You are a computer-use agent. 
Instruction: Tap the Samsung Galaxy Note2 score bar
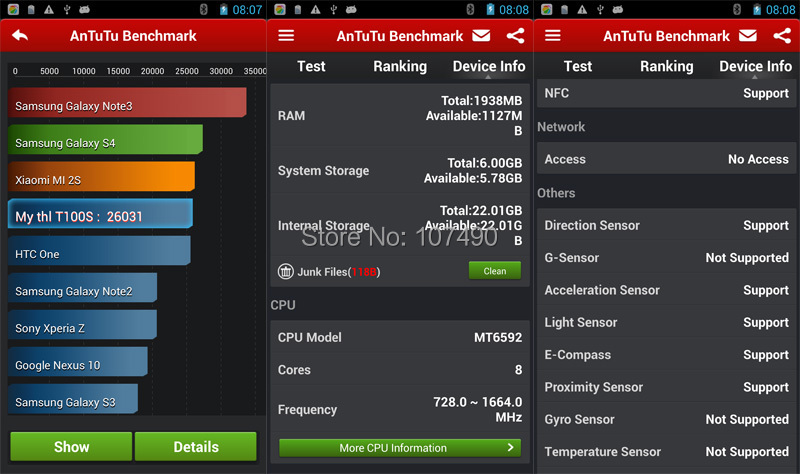point(83,288)
